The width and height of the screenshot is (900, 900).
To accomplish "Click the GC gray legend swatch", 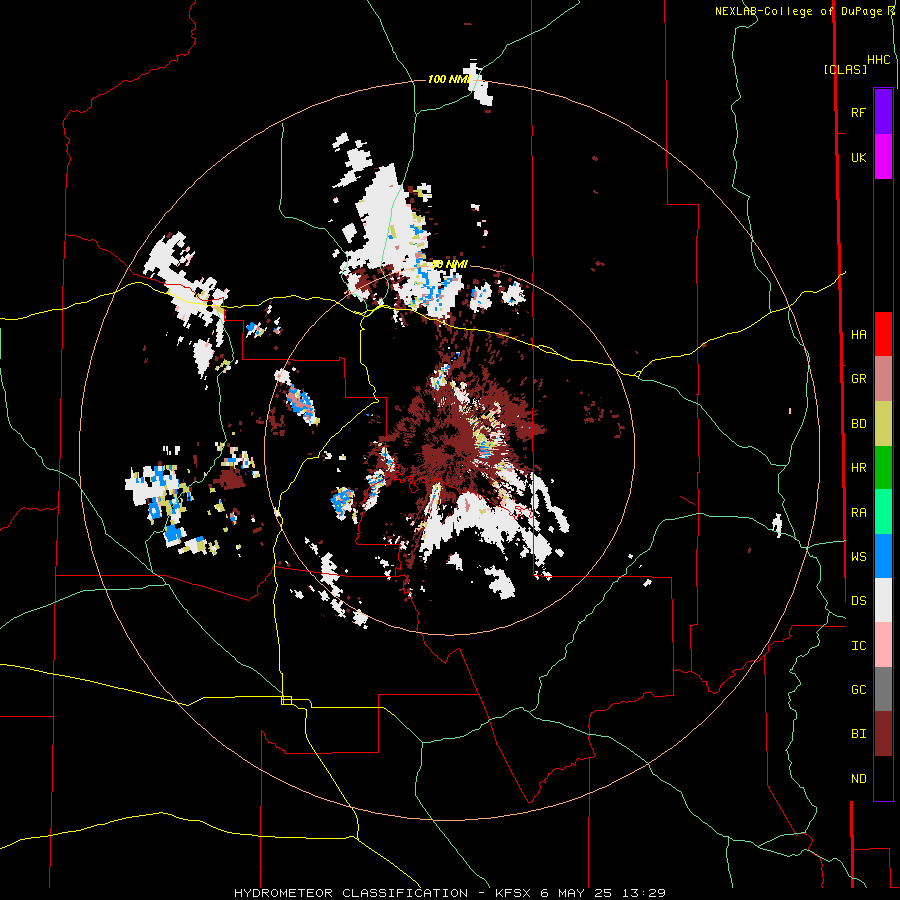I will click(x=883, y=689).
